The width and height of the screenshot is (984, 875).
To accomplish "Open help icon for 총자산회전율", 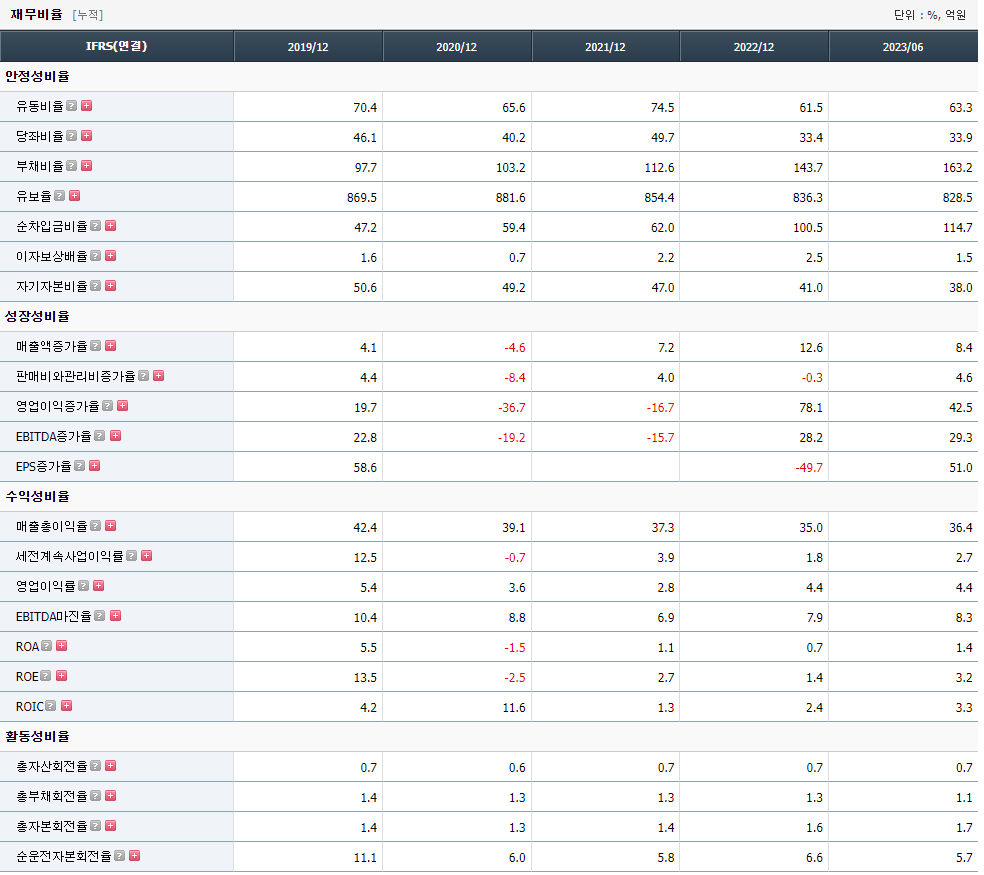I will [95, 766].
